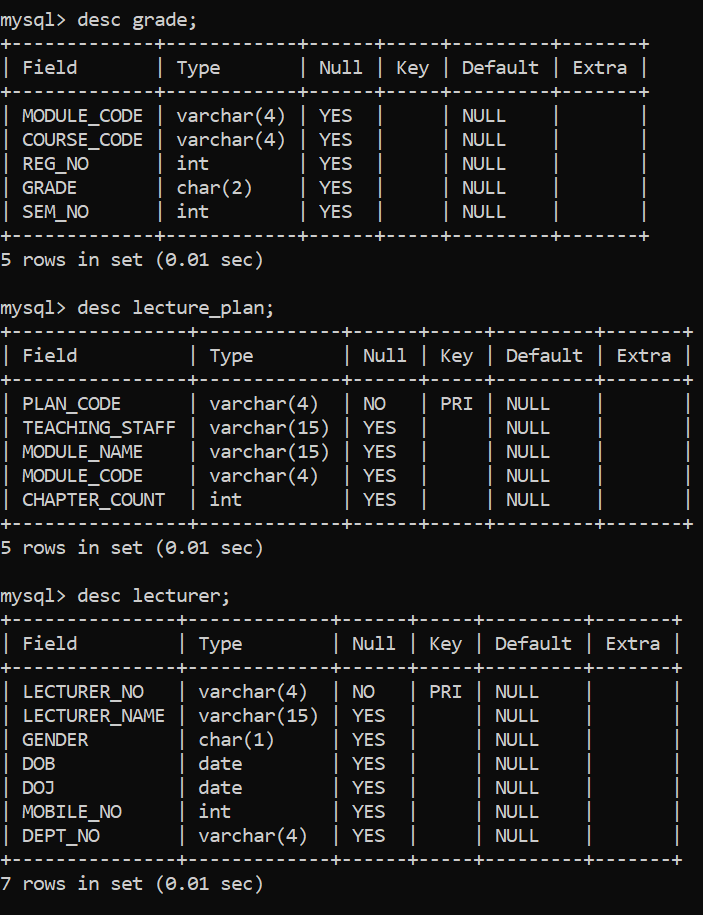The height and width of the screenshot is (915, 703).
Task: Click NULL default of CHAPTER_COUNT row
Action: 528,500
